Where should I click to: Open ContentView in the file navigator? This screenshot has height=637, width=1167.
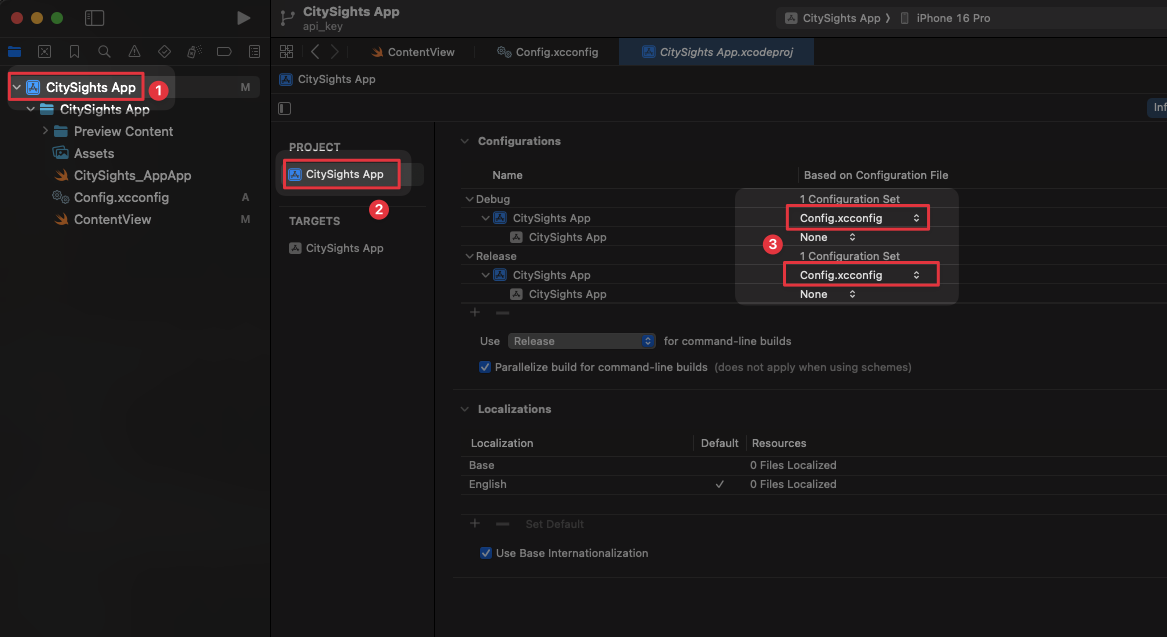click(x=112, y=220)
